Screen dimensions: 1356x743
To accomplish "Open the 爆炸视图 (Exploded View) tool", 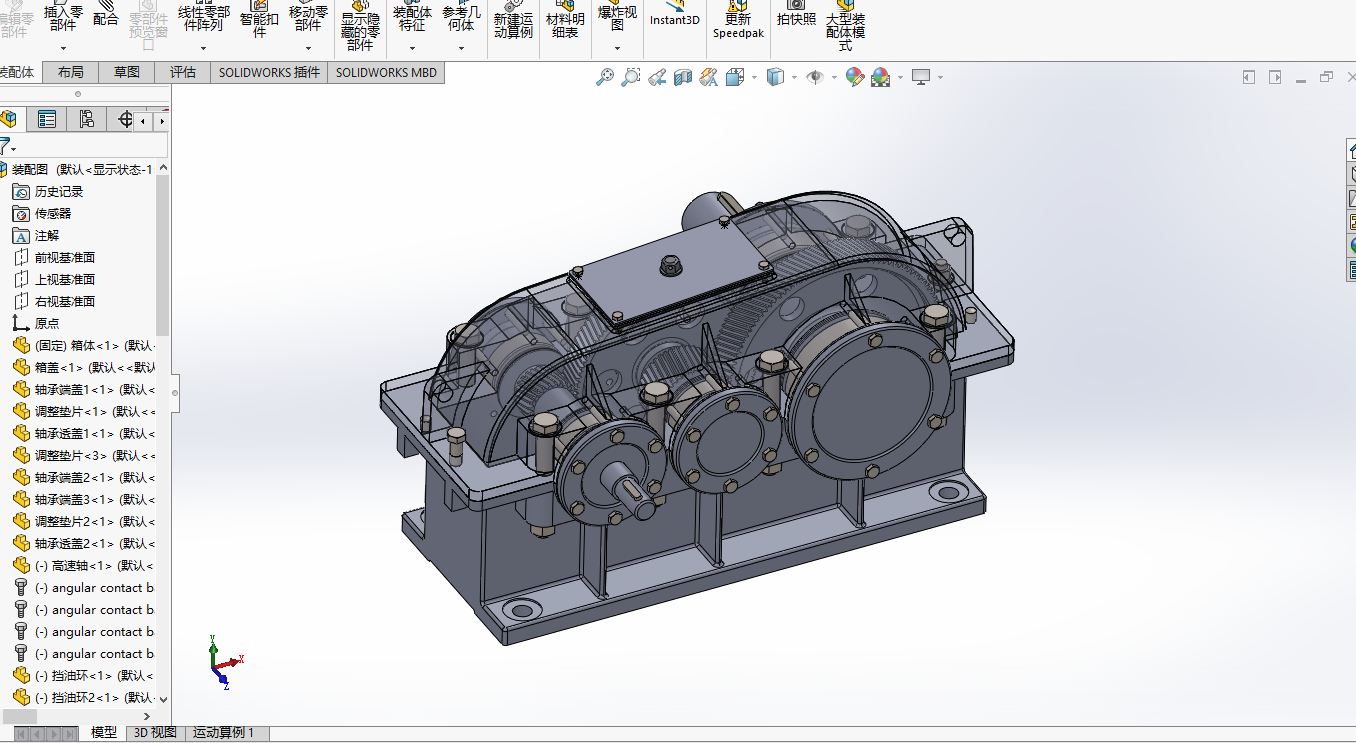I will tap(617, 22).
